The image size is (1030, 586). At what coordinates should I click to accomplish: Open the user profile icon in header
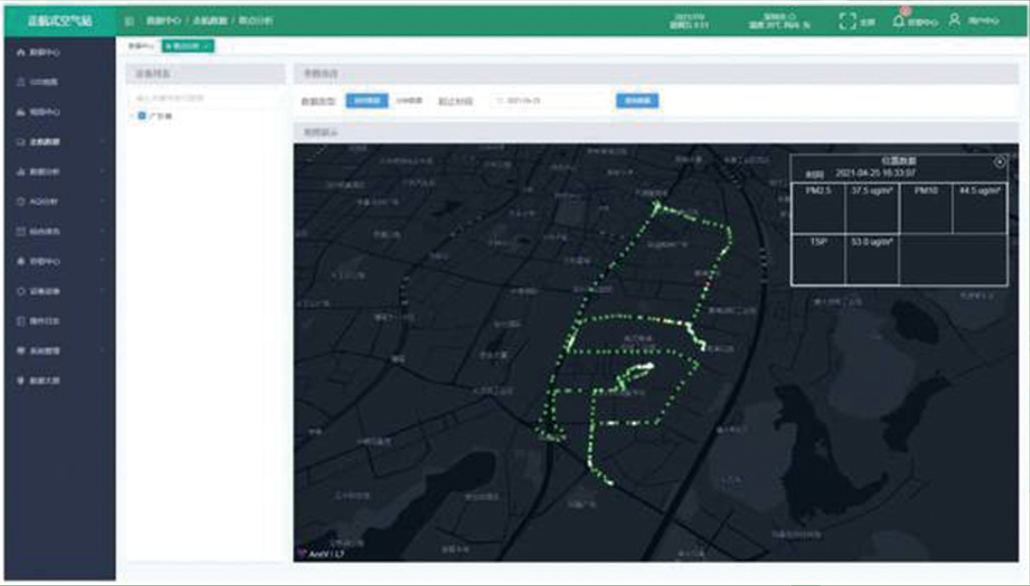coord(955,21)
